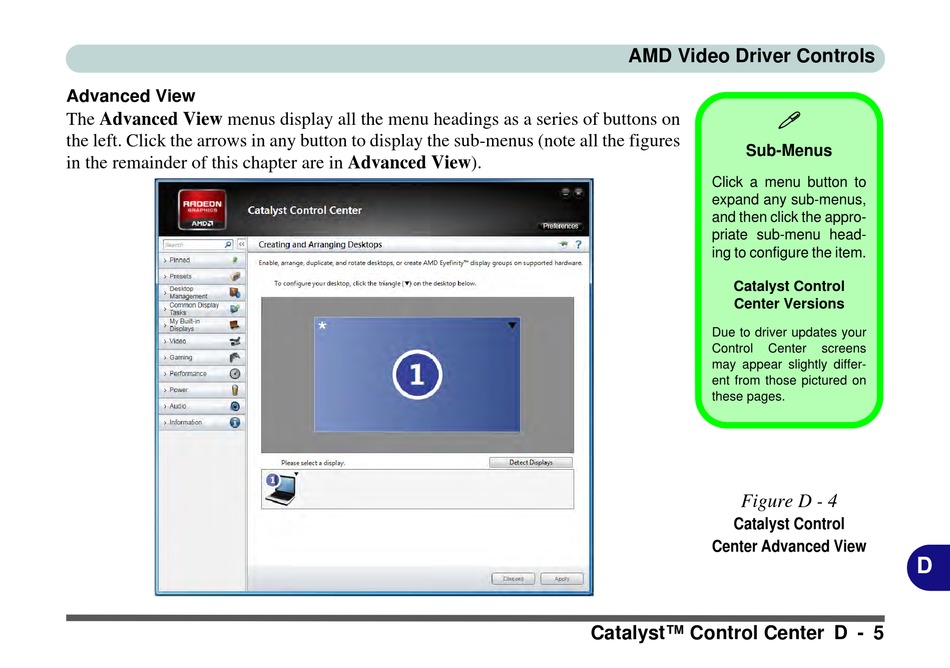Viewport: 950px width, 668px height.
Task: Click the "Figure D - 4" caption
Action: (x=789, y=501)
